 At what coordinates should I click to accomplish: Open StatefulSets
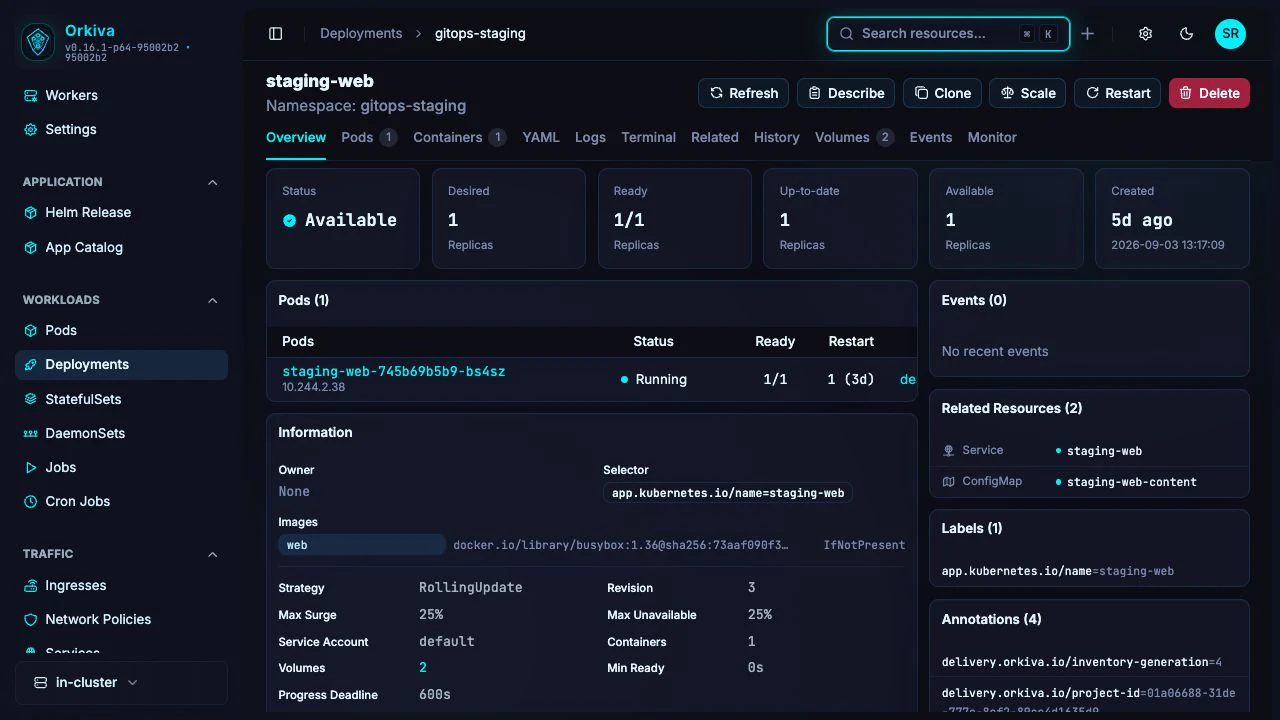point(121,399)
